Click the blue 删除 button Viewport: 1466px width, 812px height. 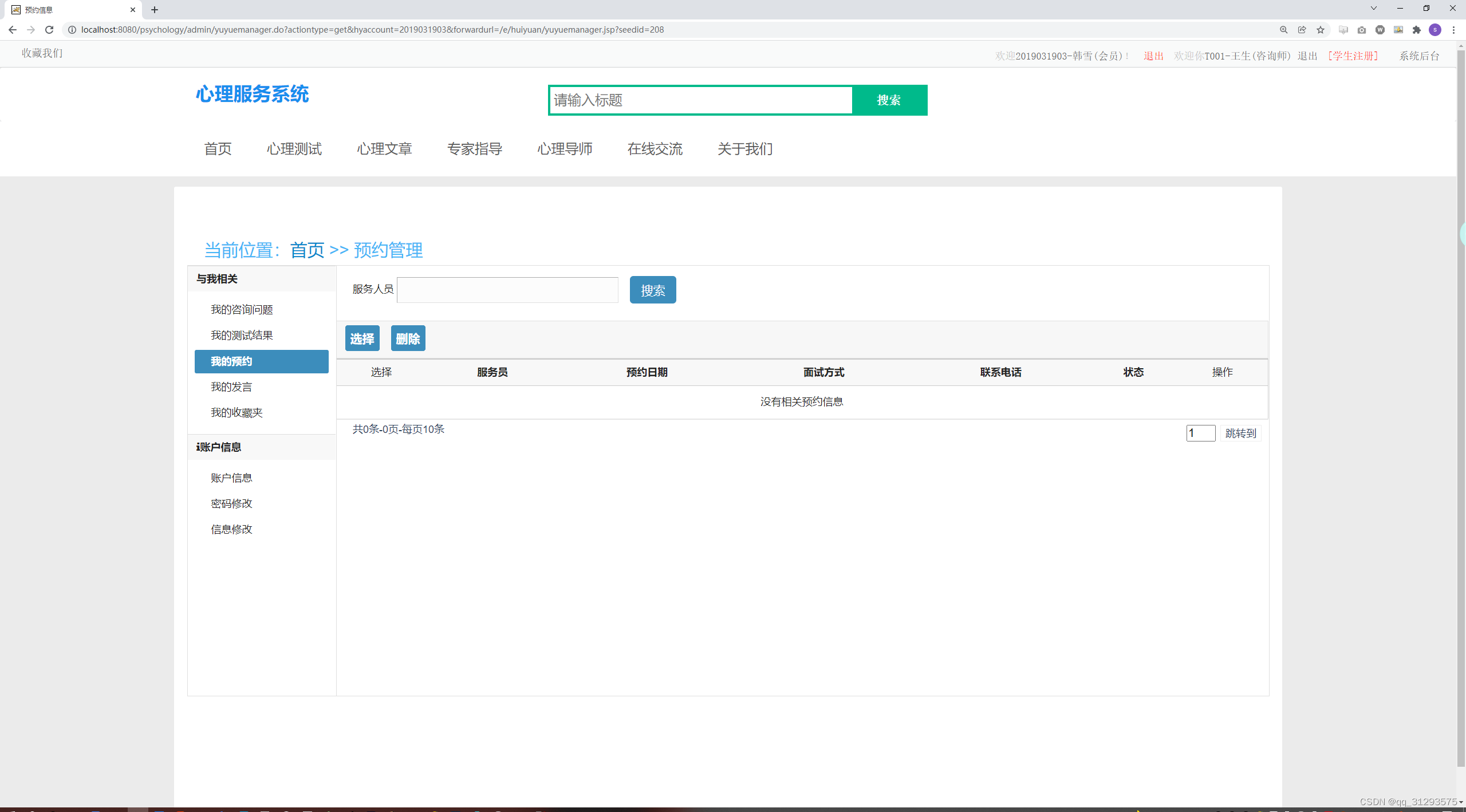point(408,339)
